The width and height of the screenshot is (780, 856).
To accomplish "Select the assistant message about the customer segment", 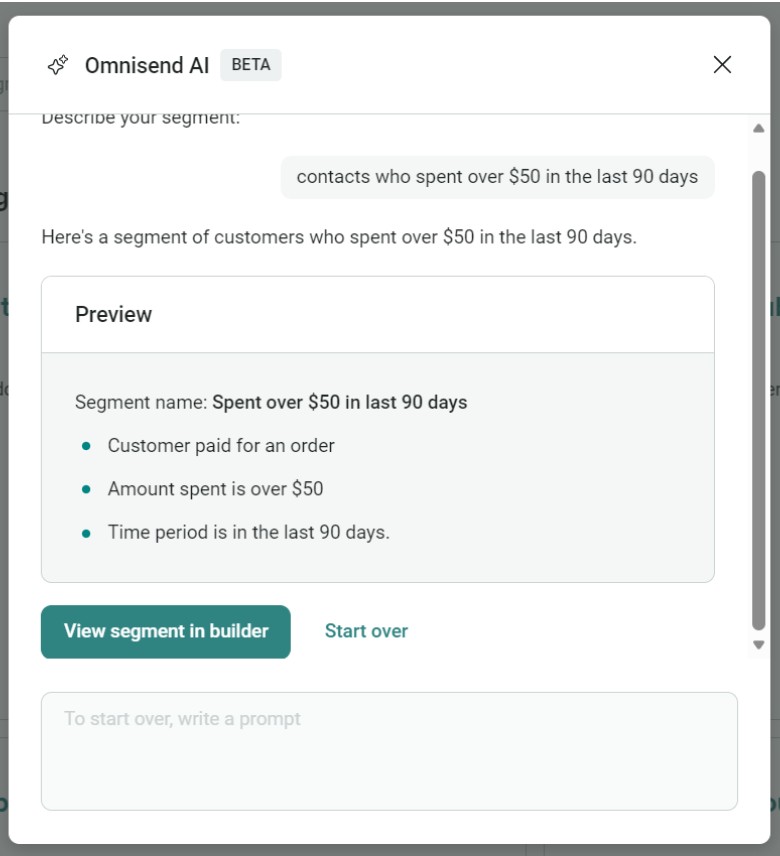I will coord(345,238).
